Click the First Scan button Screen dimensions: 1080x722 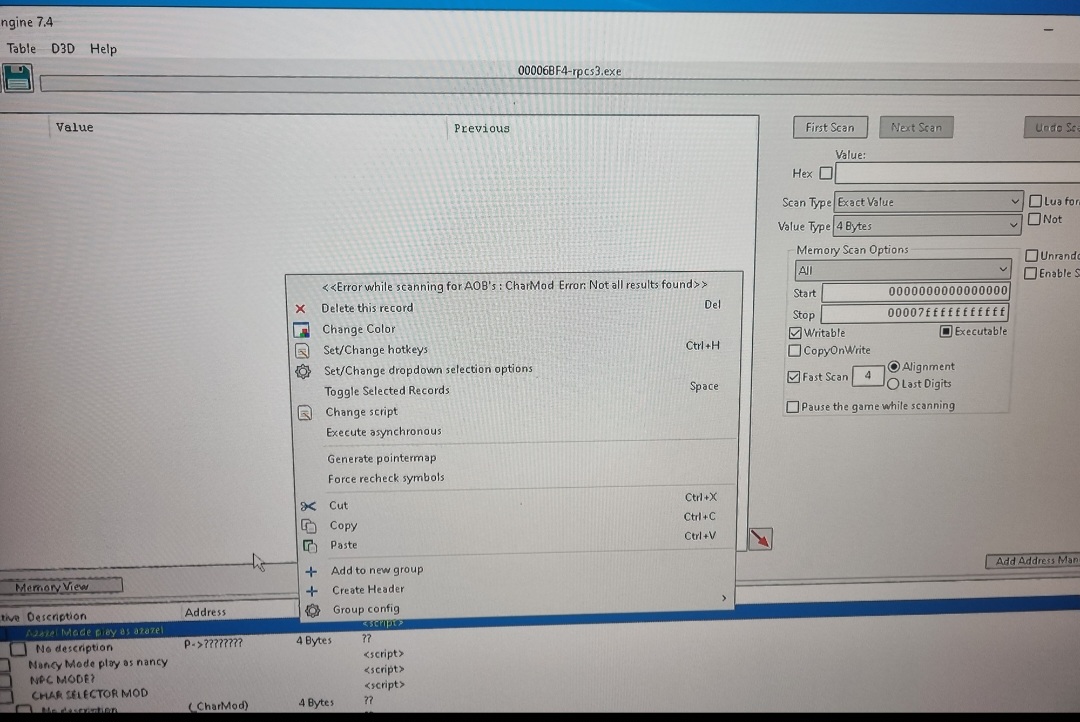click(x=830, y=127)
